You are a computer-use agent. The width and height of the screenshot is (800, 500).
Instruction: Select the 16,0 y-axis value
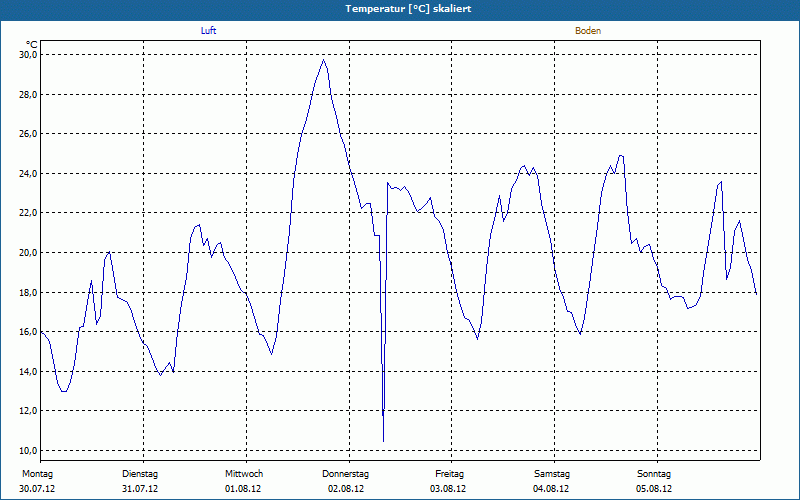[29, 332]
